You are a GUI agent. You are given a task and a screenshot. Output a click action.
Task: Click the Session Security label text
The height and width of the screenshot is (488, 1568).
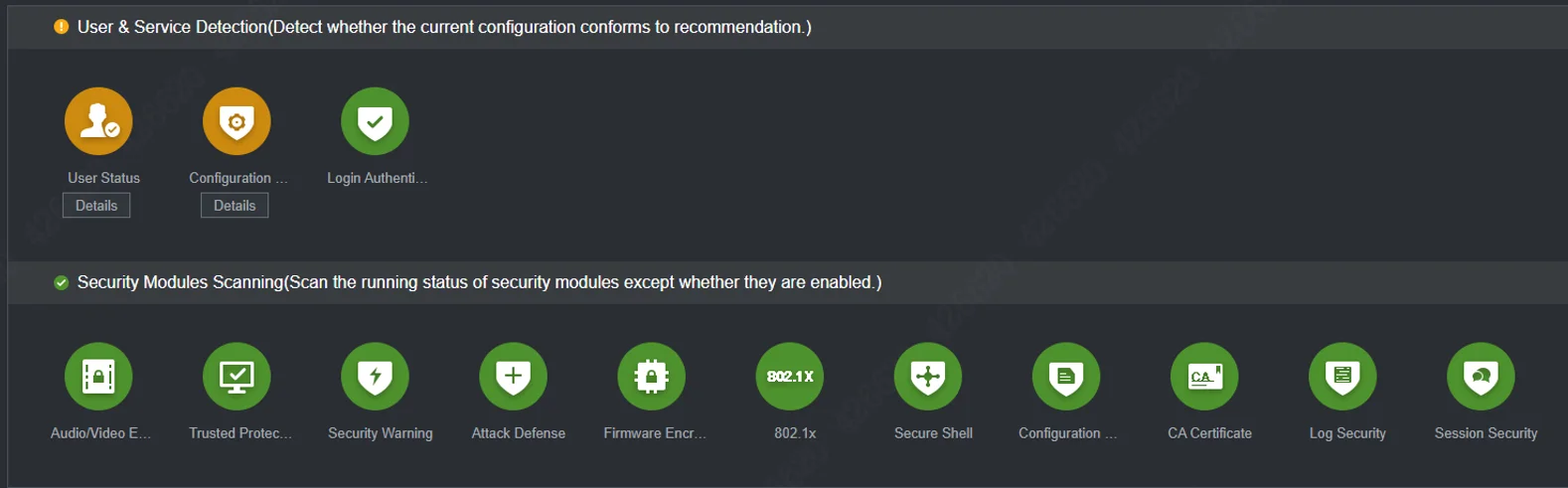pos(1486,433)
